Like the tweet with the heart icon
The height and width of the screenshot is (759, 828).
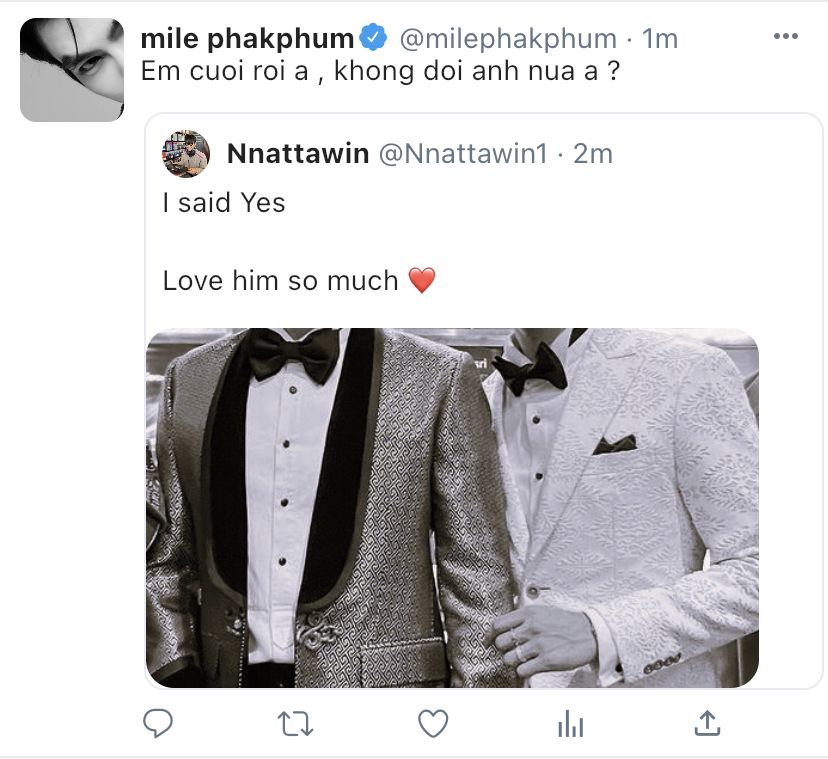(x=432, y=723)
